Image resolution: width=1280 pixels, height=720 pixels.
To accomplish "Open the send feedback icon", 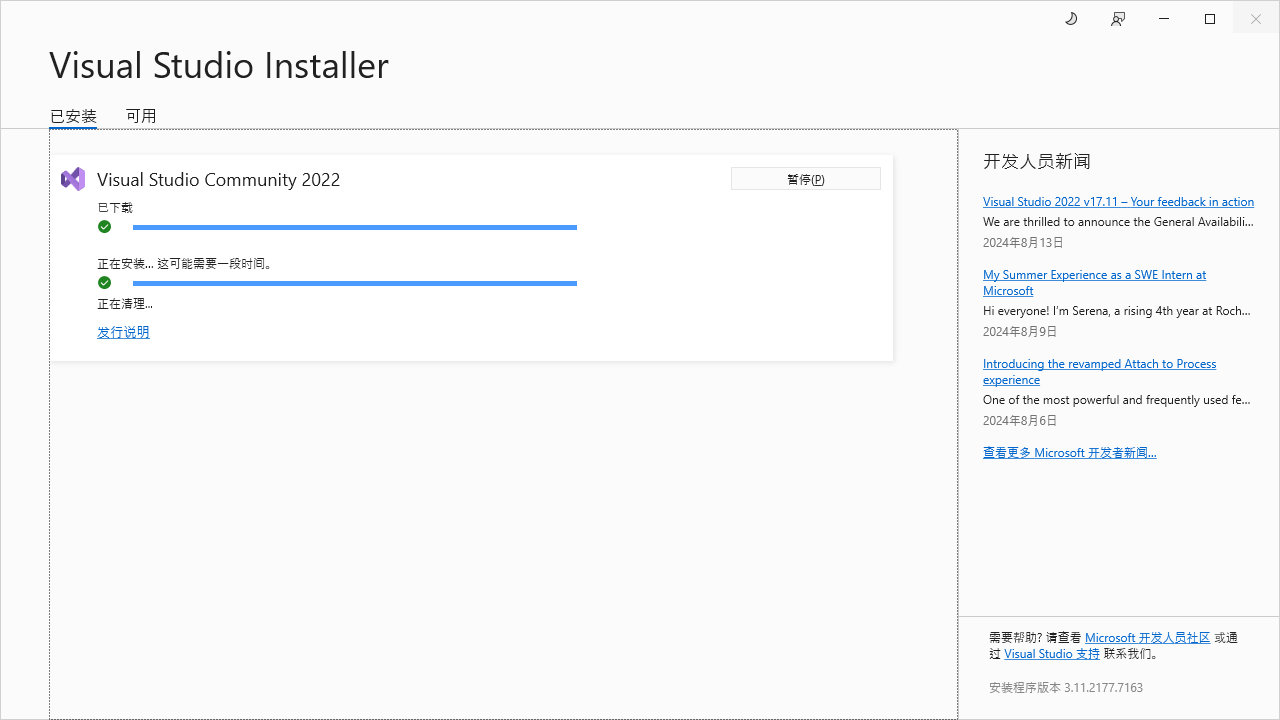I will (1118, 19).
